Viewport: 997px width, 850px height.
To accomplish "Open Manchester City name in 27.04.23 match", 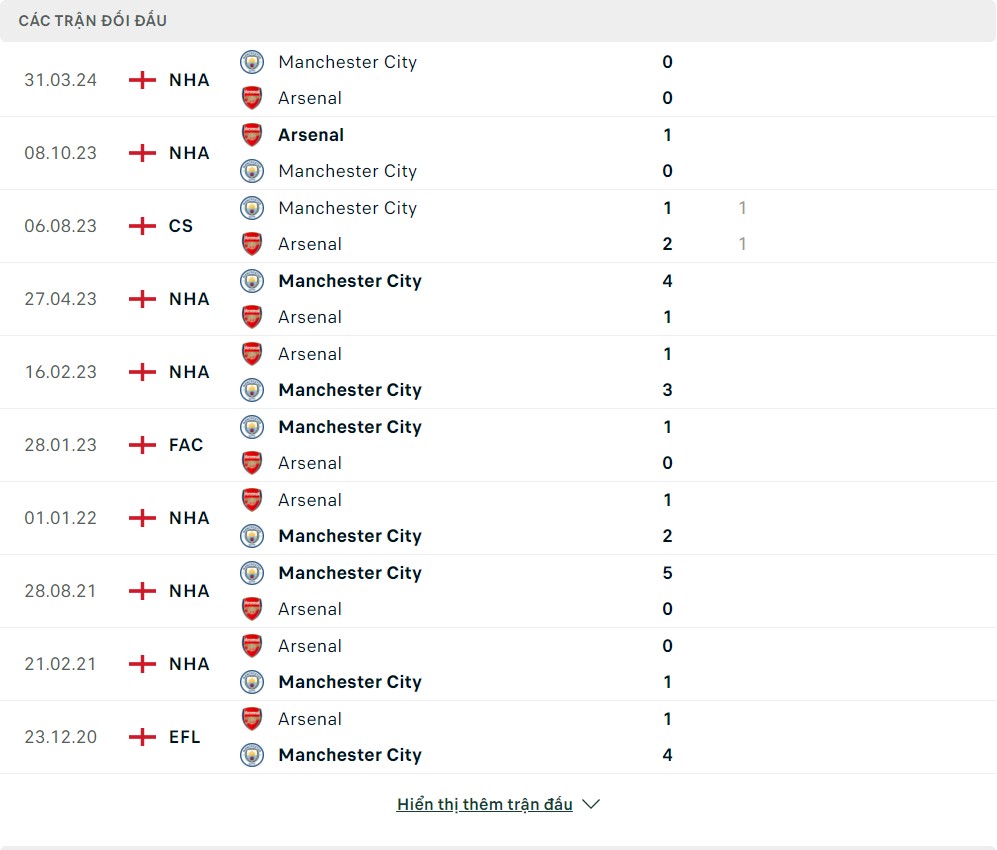I will click(350, 281).
